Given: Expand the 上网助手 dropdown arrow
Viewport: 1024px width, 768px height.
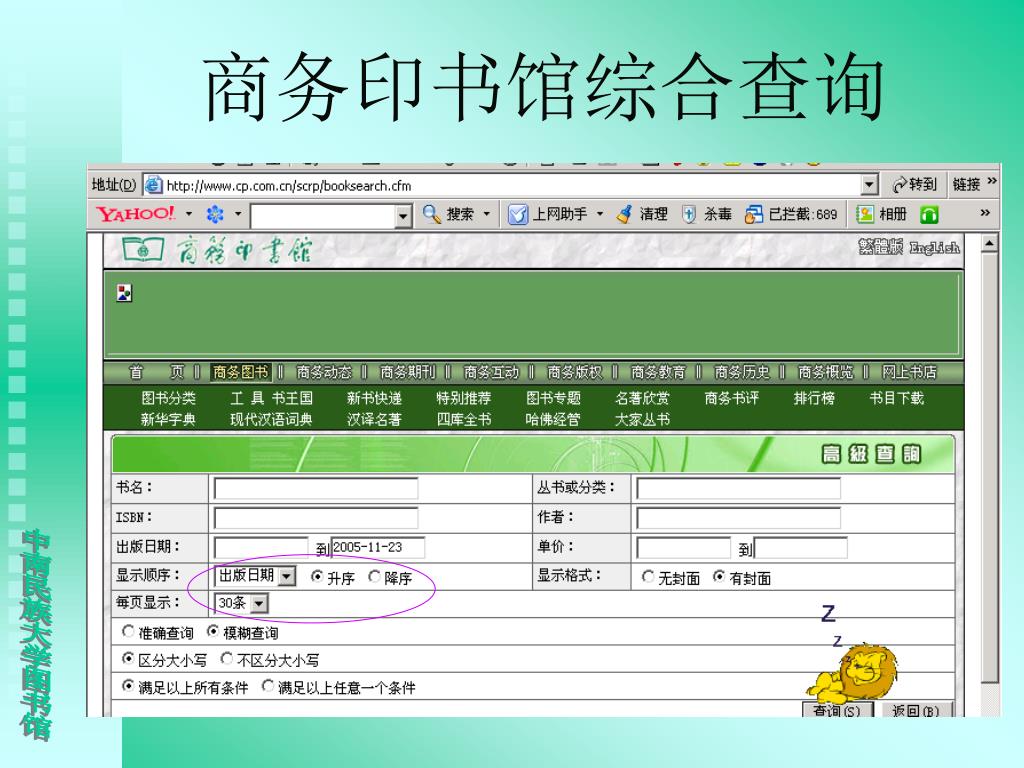Looking at the screenshot, I should 600,214.
